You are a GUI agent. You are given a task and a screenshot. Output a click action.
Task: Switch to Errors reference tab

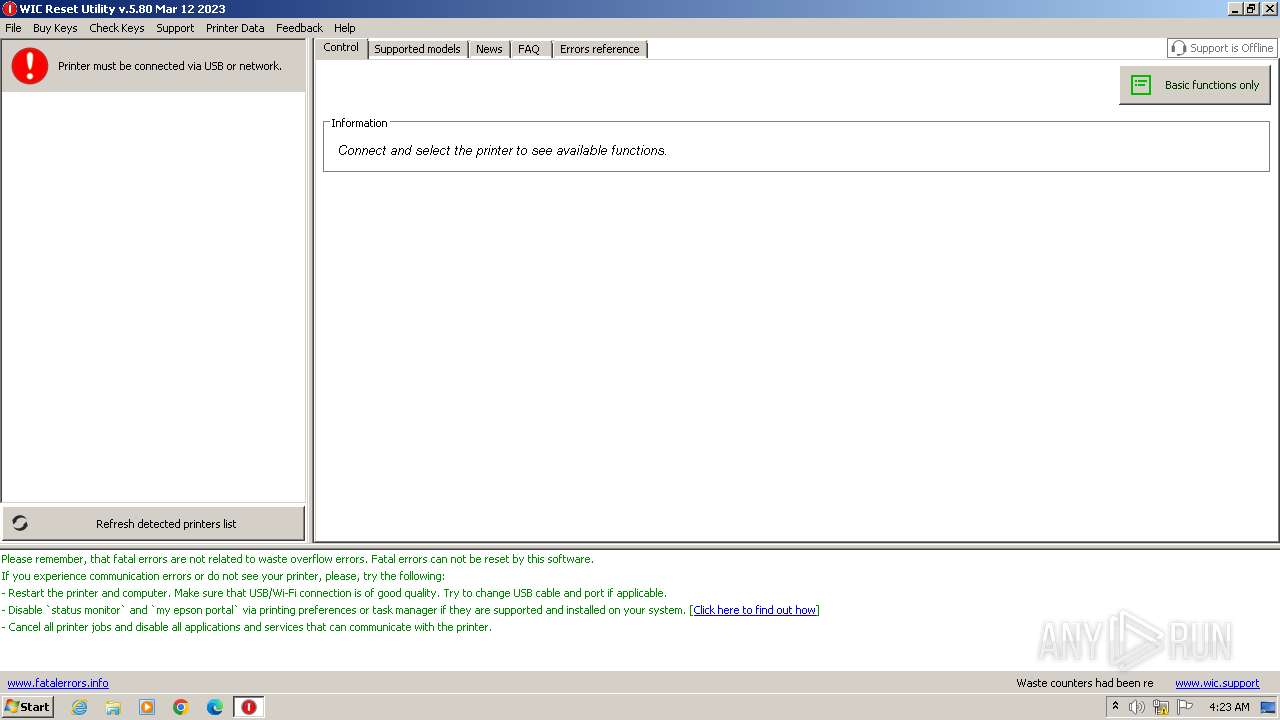599,49
